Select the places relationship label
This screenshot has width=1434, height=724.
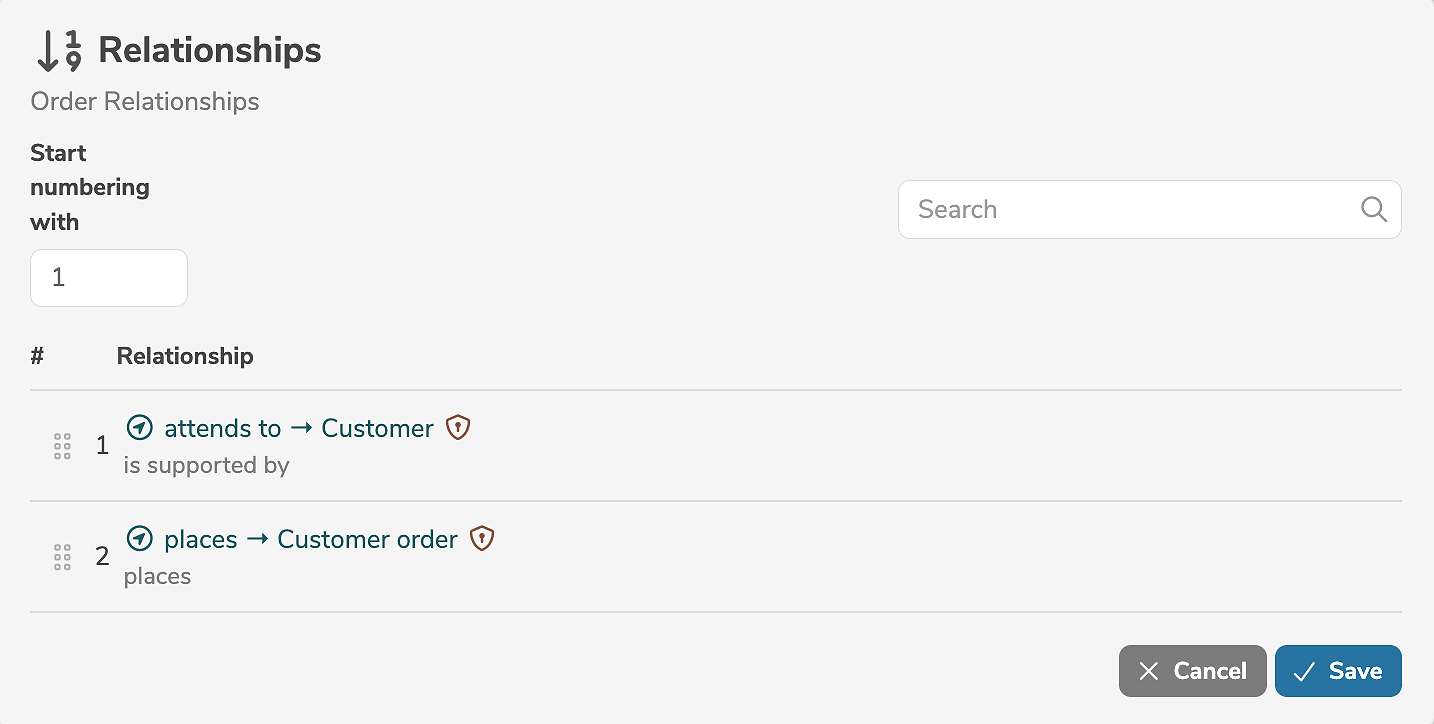[200, 538]
